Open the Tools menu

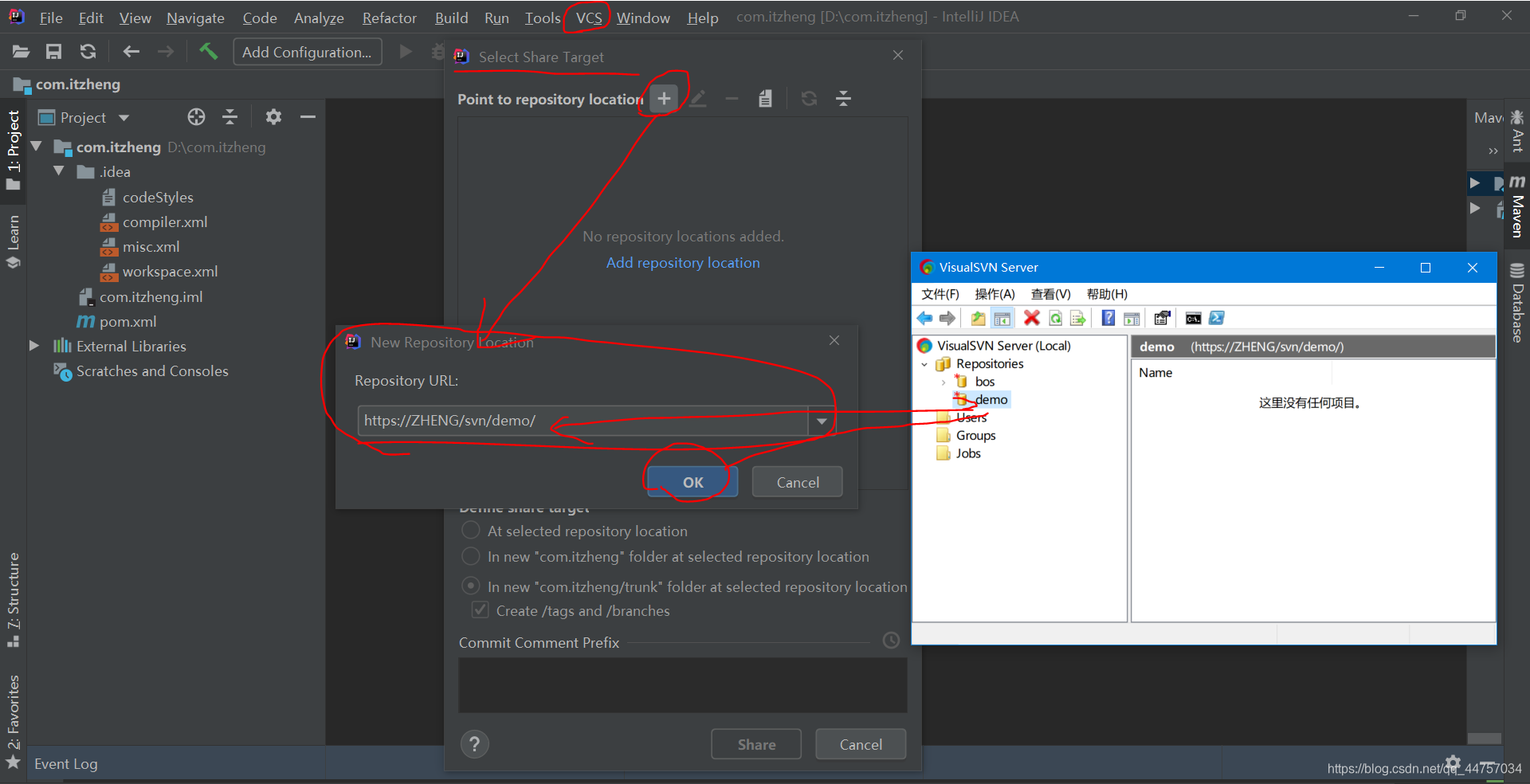(543, 18)
